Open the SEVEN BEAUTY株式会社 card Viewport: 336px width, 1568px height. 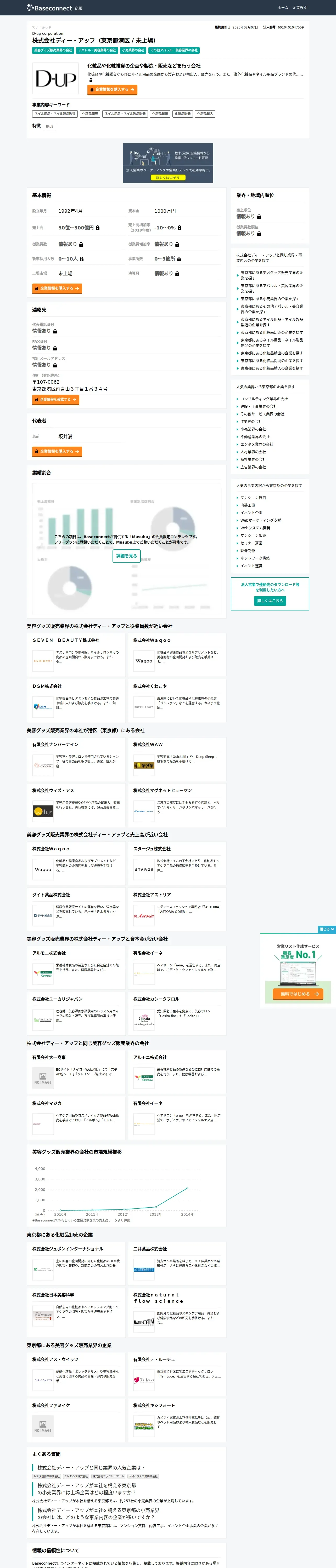76,654
